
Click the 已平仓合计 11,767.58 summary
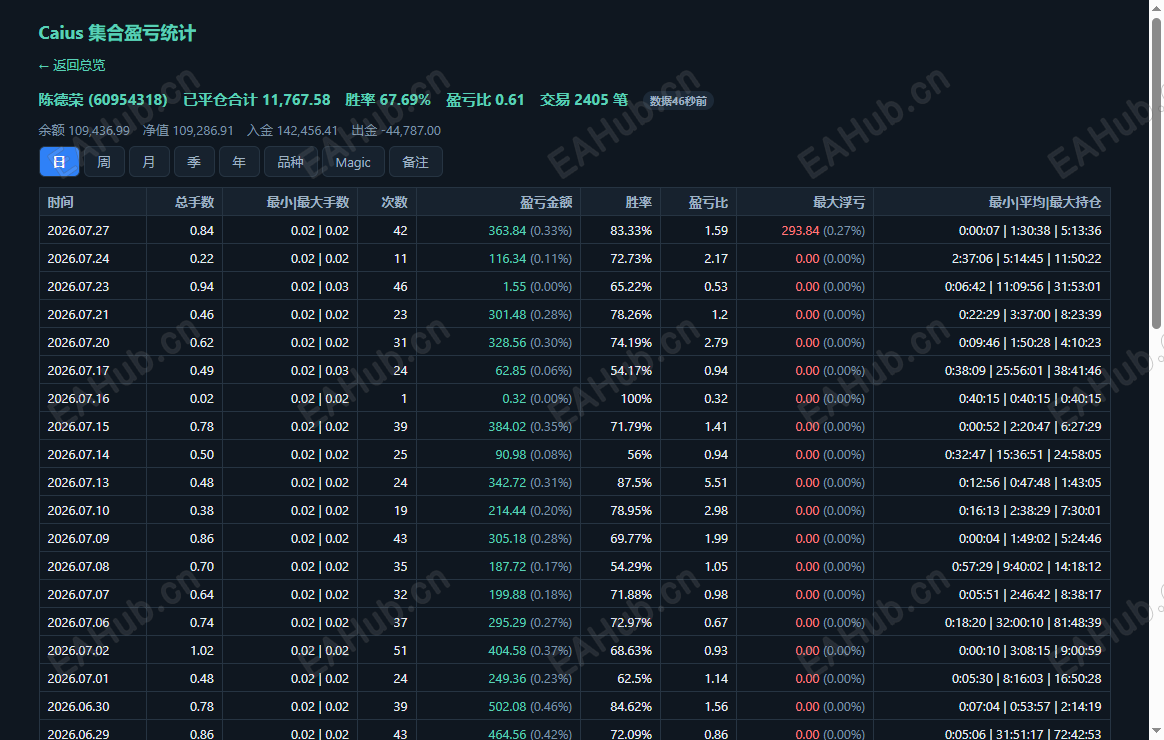[x=257, y=99]
